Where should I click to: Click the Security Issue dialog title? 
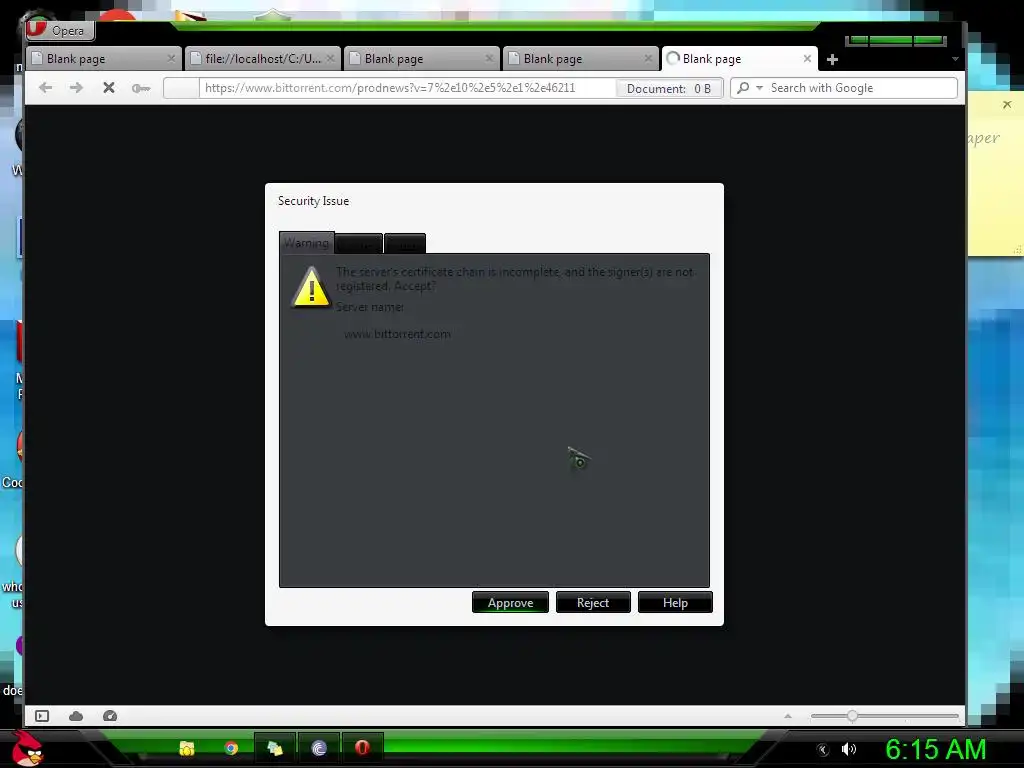pos(313,201)
